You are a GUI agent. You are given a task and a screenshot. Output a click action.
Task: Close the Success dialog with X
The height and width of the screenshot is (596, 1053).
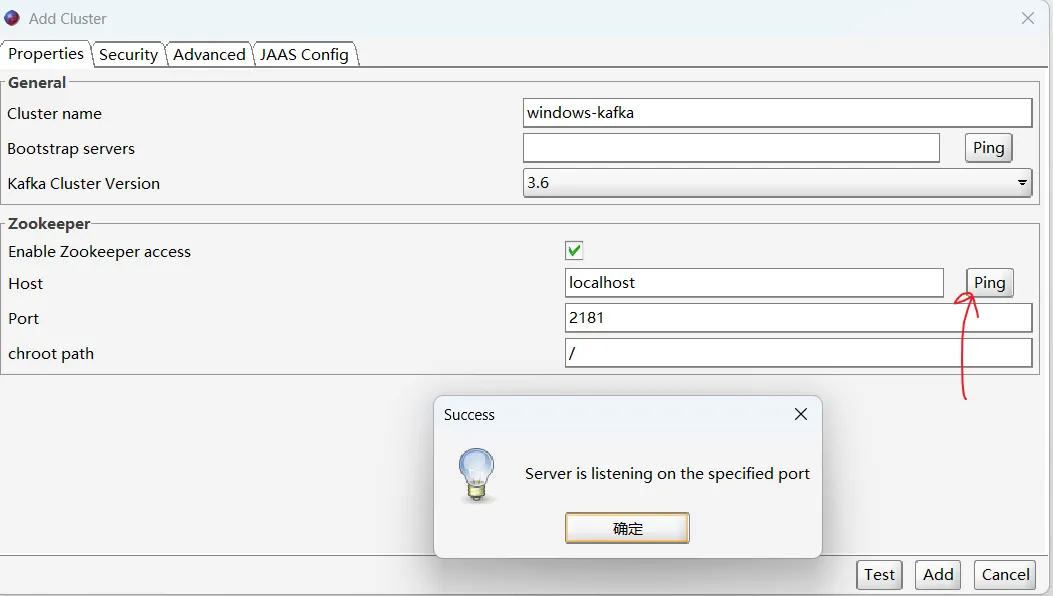pyautogui.click(x=800, y=415)
